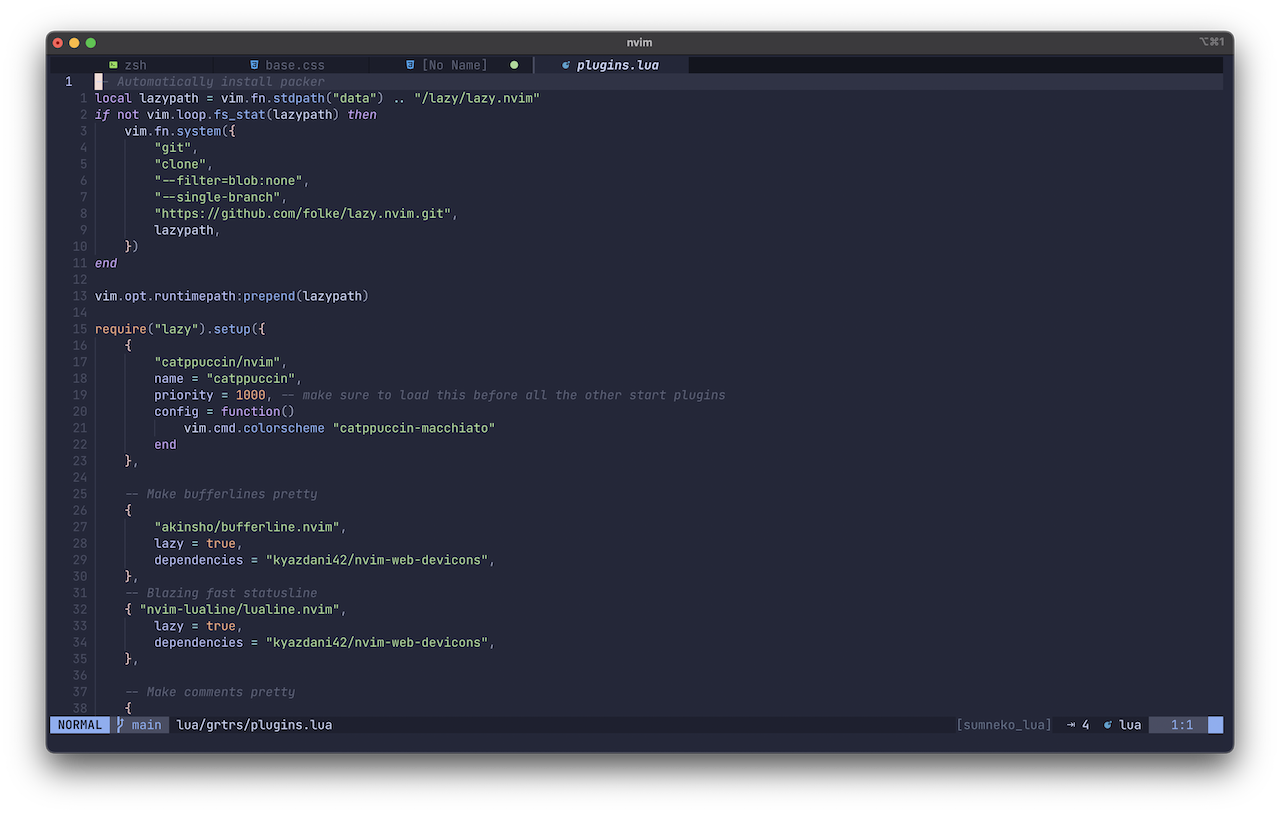Viewport: 1280px width, 814px height.
Task: Click the Lua filetype icon in the statusline
Action: (1107, 725)
